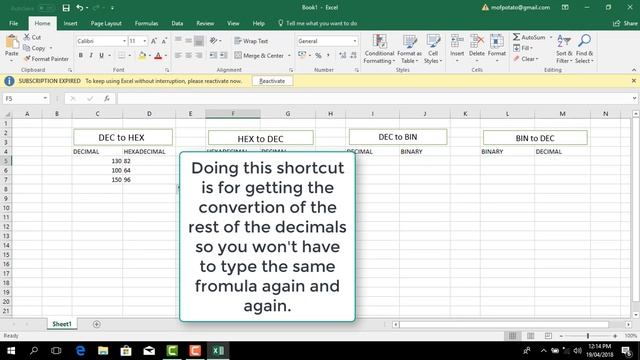Toggle Align Left
Image resolution: width=640 pixels, height=360 pixels.
tap(178, 56)
